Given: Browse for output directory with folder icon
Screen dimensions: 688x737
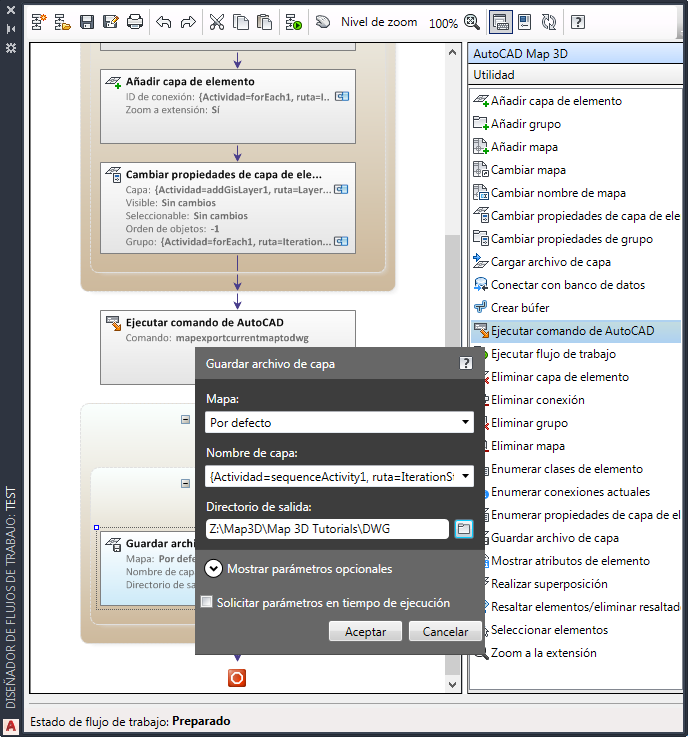Looking at the screenshot, I should coord(464,529).
